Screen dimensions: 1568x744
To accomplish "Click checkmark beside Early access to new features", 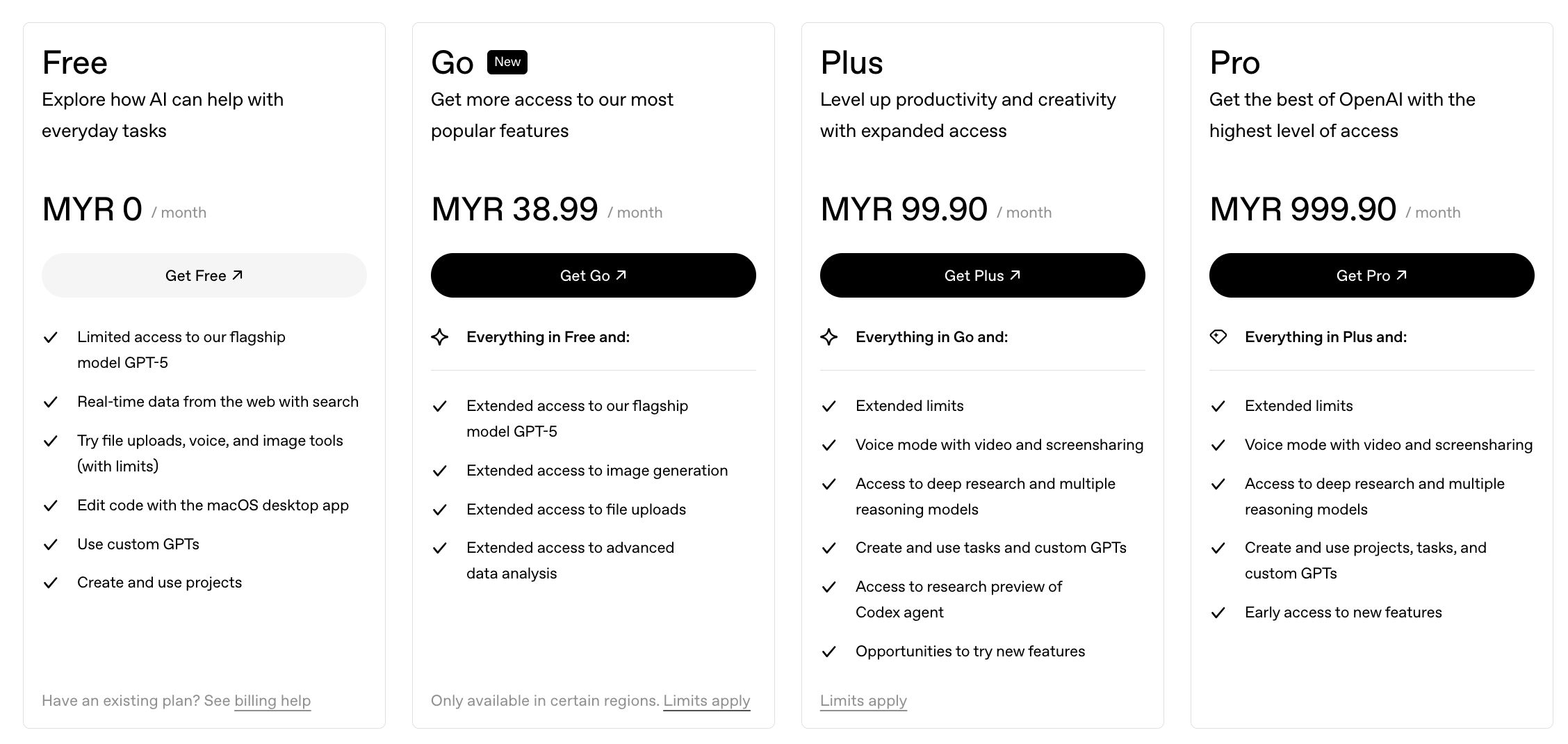I will (x=1218, y=613).
